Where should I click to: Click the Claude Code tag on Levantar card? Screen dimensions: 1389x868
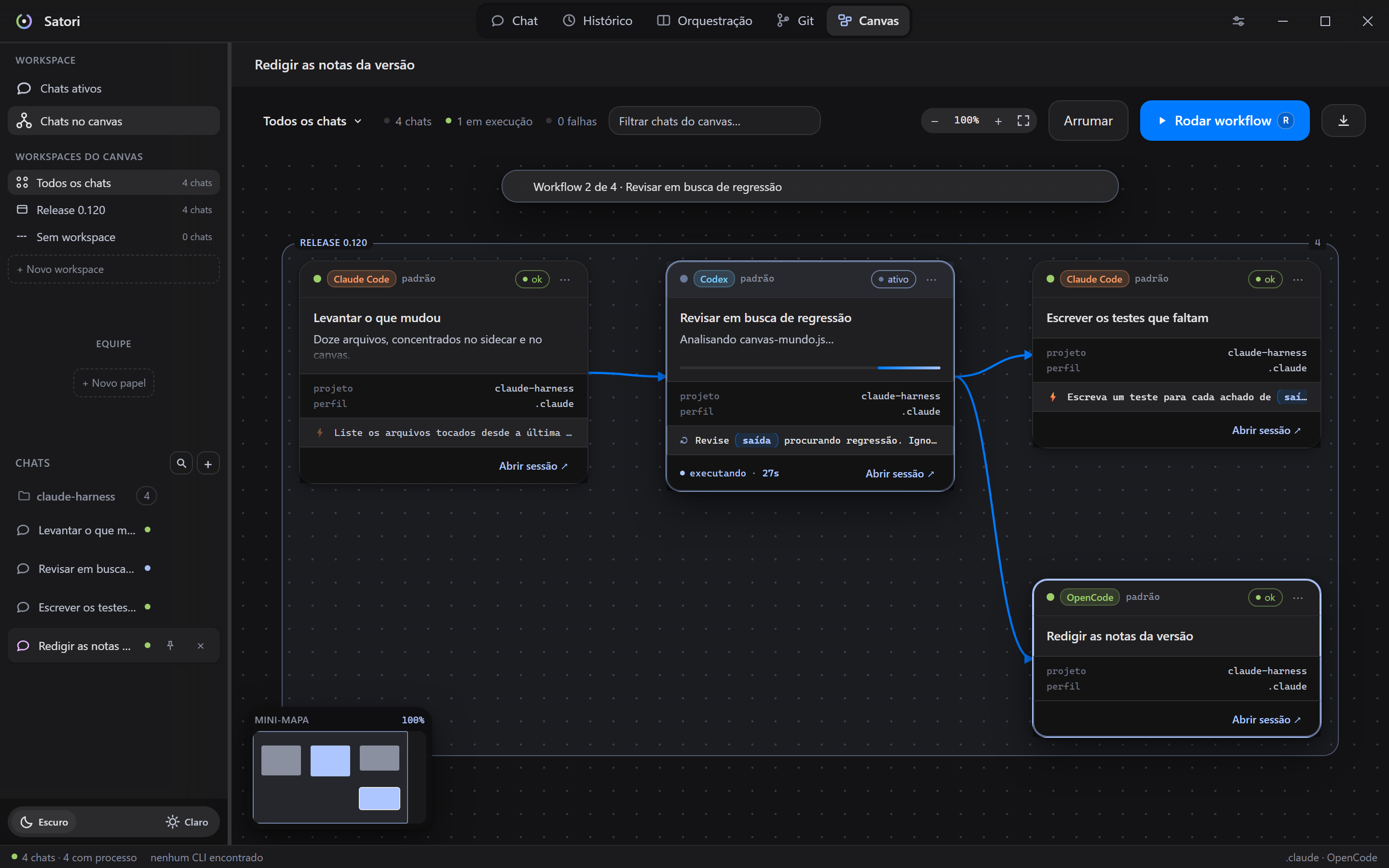point(361,280)
